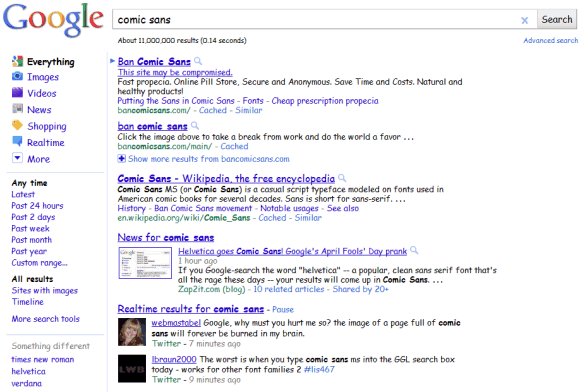
Task: Search times new roman instead
Action: pos(43,359)
